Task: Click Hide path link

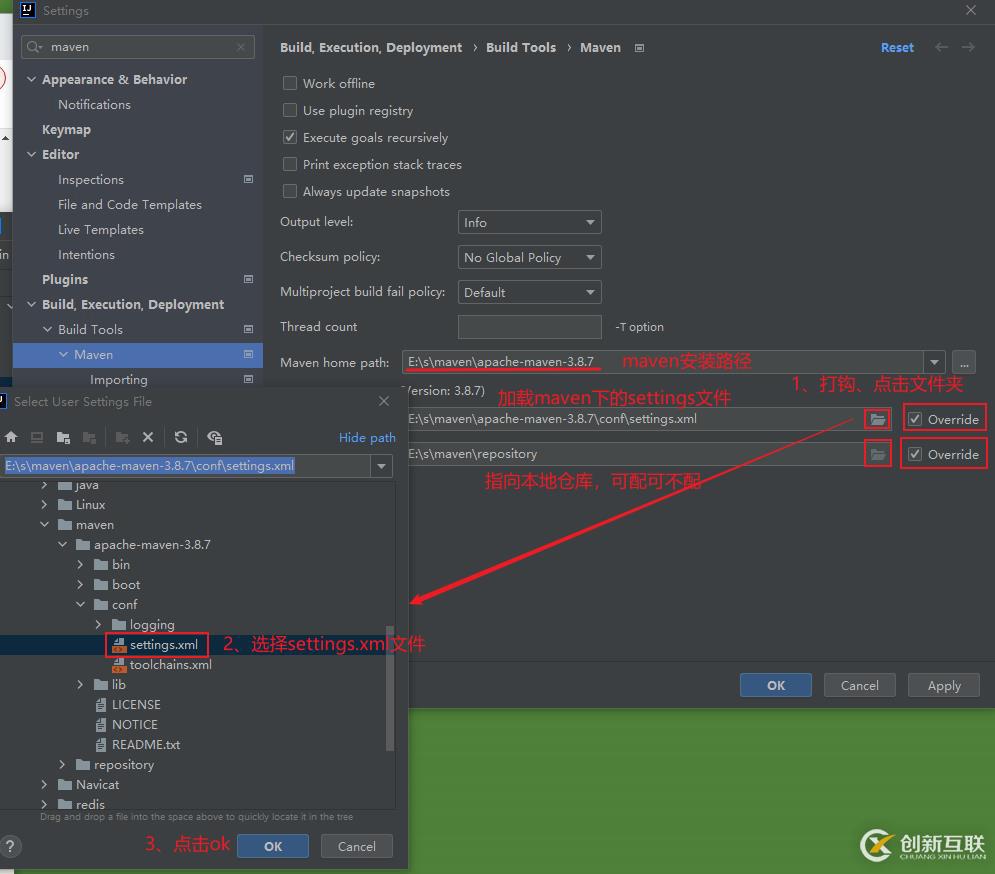Action: click(x=367, y=437)
